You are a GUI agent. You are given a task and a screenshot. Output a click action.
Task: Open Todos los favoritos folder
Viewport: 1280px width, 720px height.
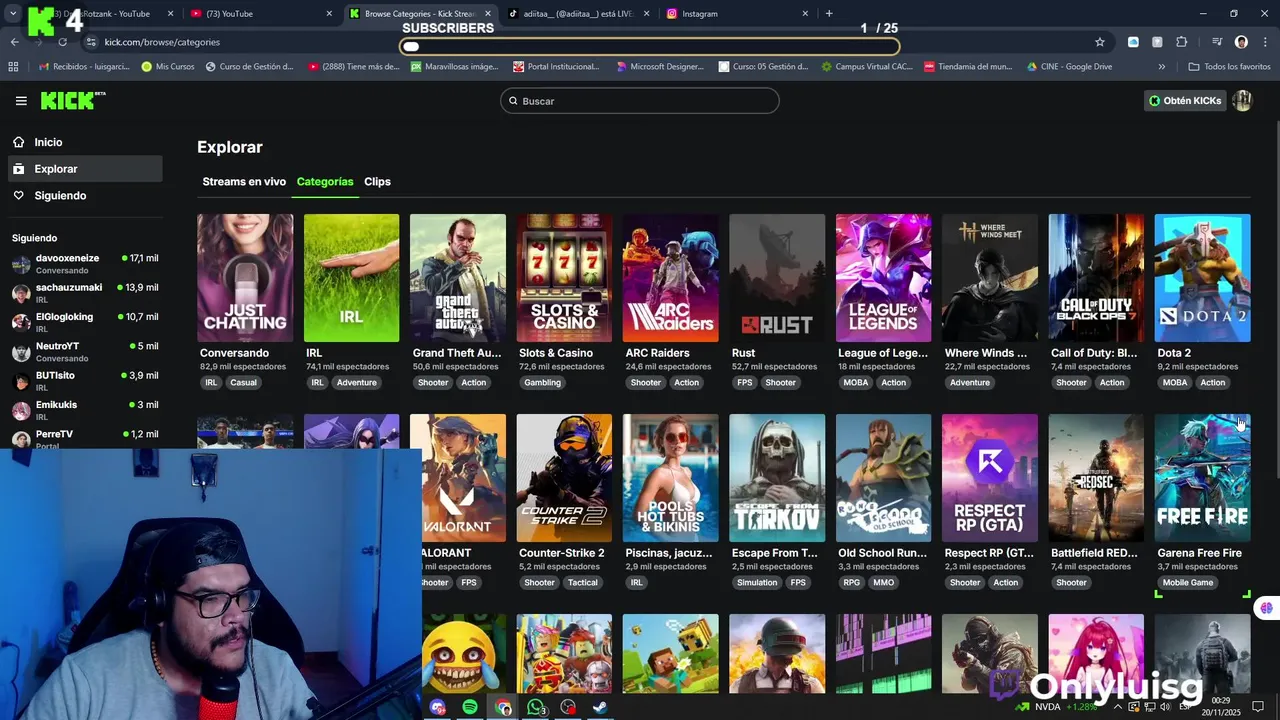1229,67
